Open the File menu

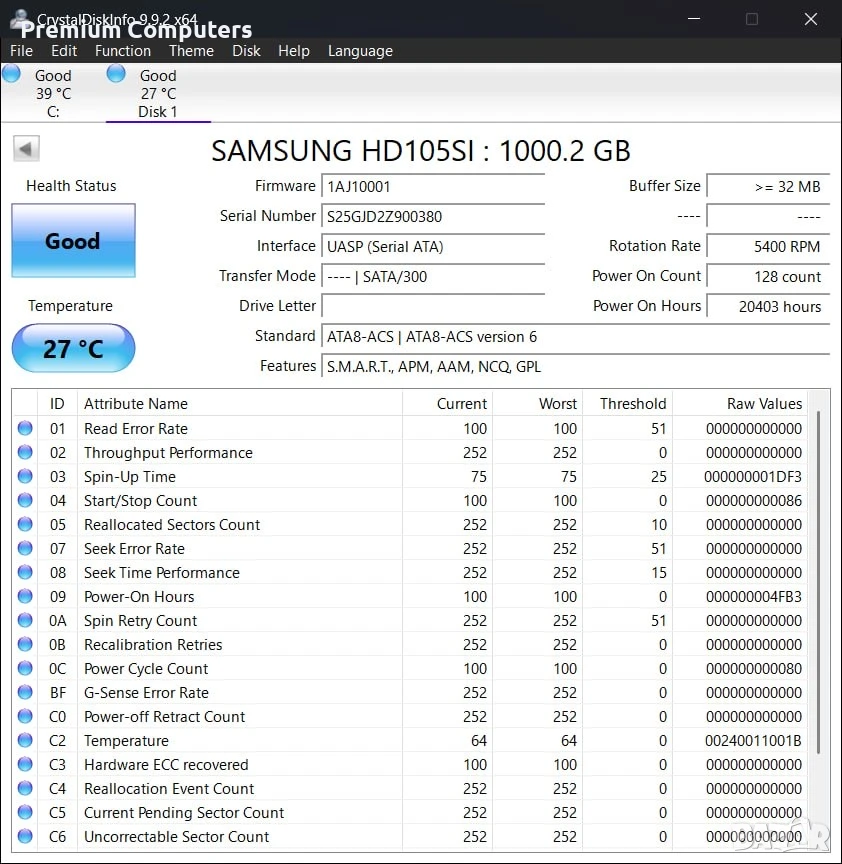click(21, 51)
